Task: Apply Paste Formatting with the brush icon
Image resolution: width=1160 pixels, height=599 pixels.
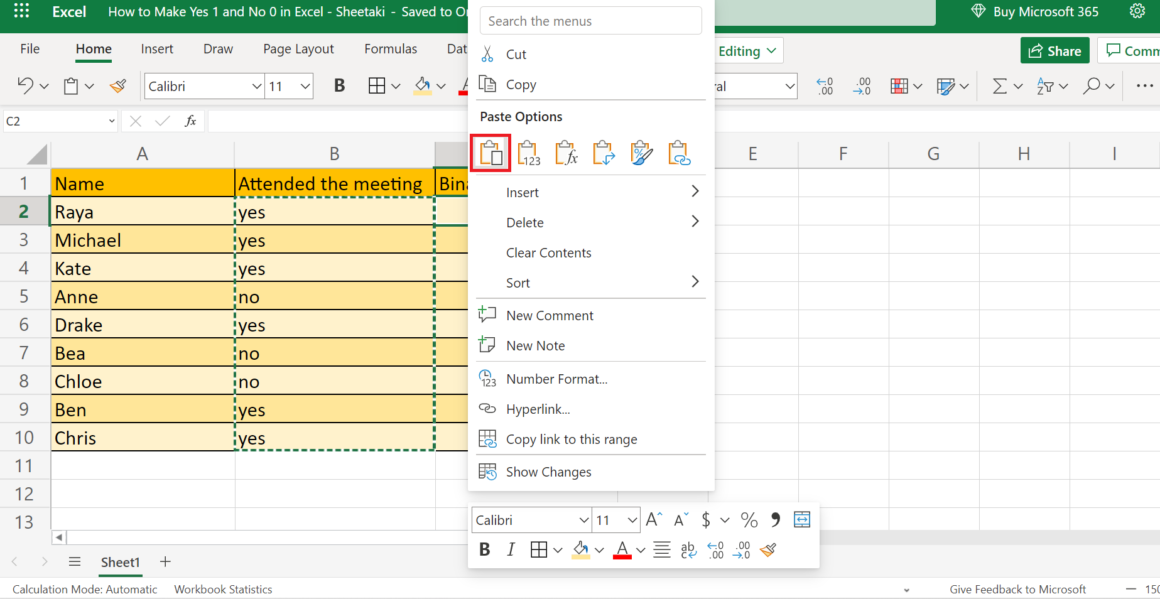Action: pyautogui.click(x=641, y=152)
